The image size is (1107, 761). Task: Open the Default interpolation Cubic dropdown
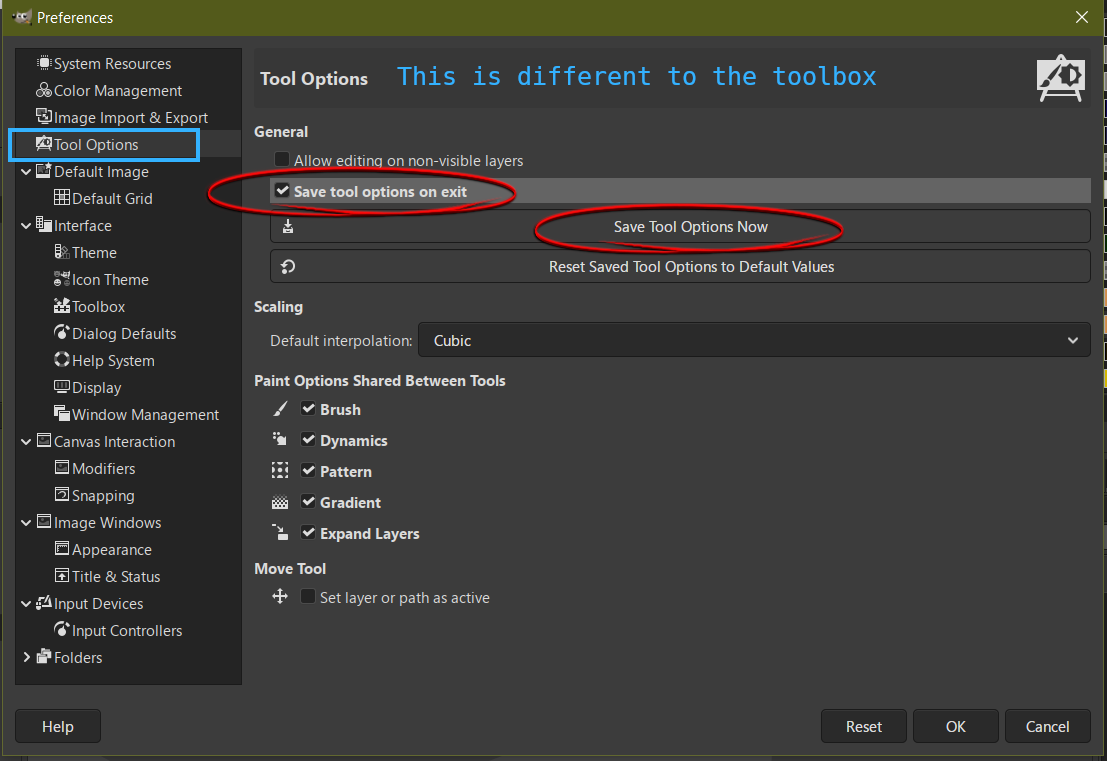coord(754,340)
